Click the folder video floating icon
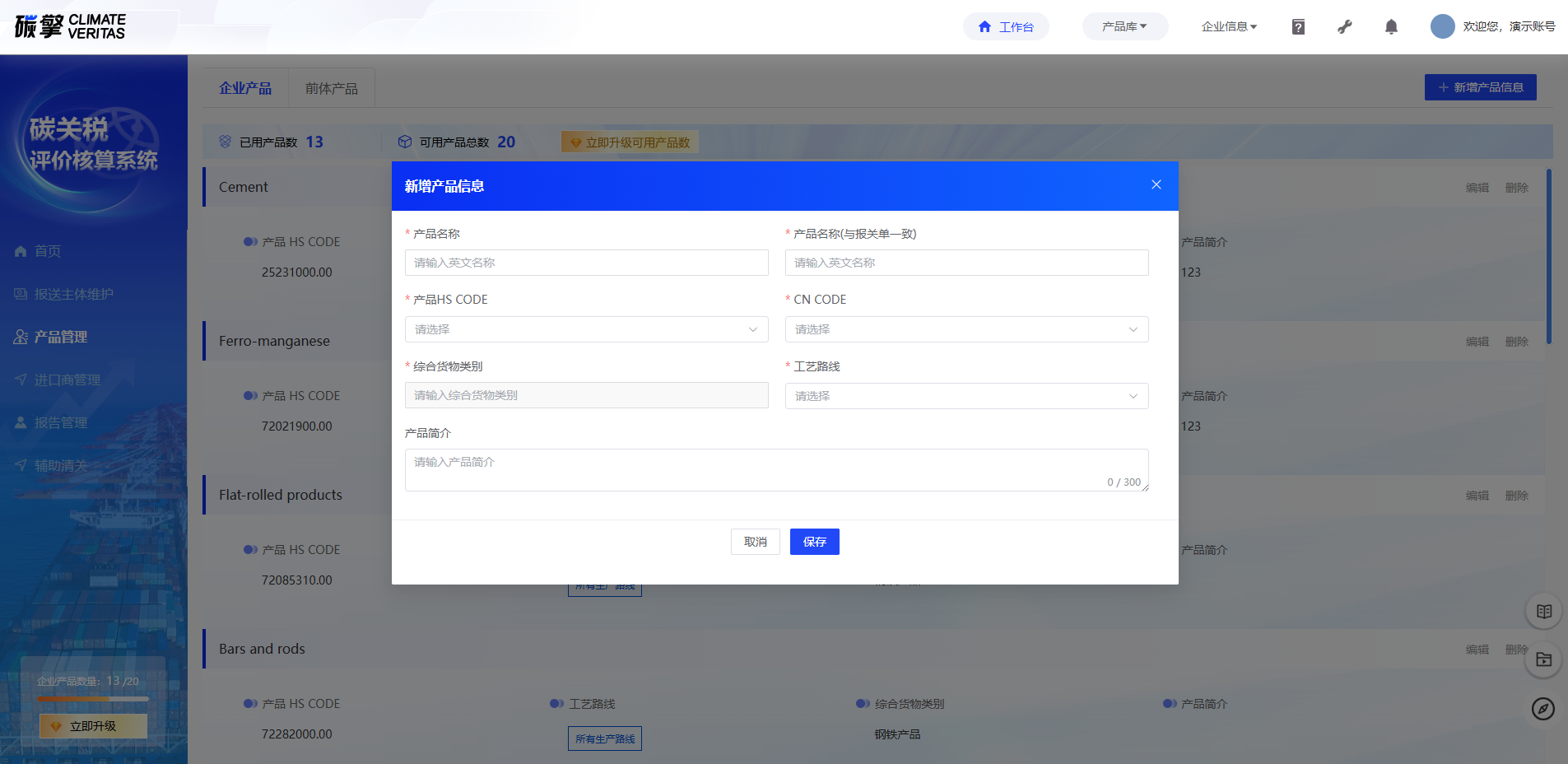Image resolution: width=1568 pixels, height=764 pixels. point(1543,659)
